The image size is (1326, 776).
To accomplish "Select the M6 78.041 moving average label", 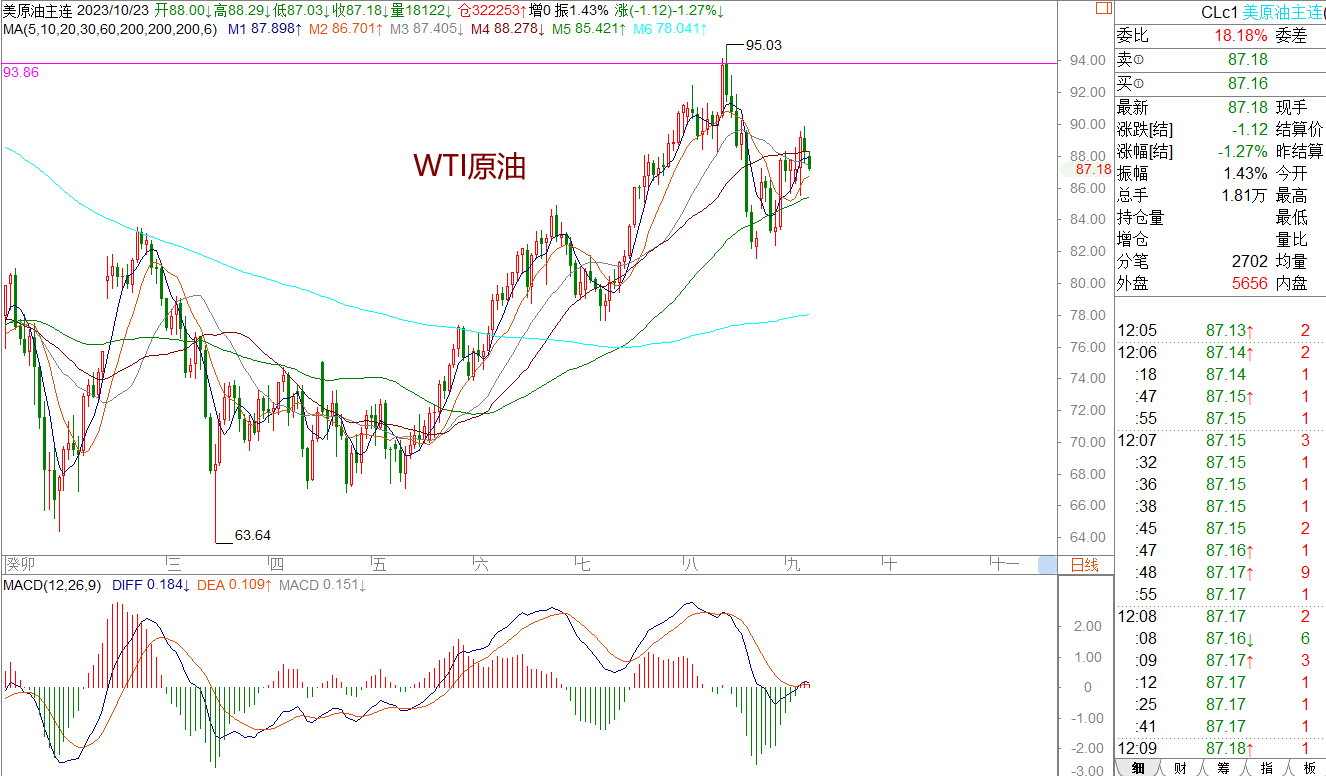I will (x=668, y=29).
